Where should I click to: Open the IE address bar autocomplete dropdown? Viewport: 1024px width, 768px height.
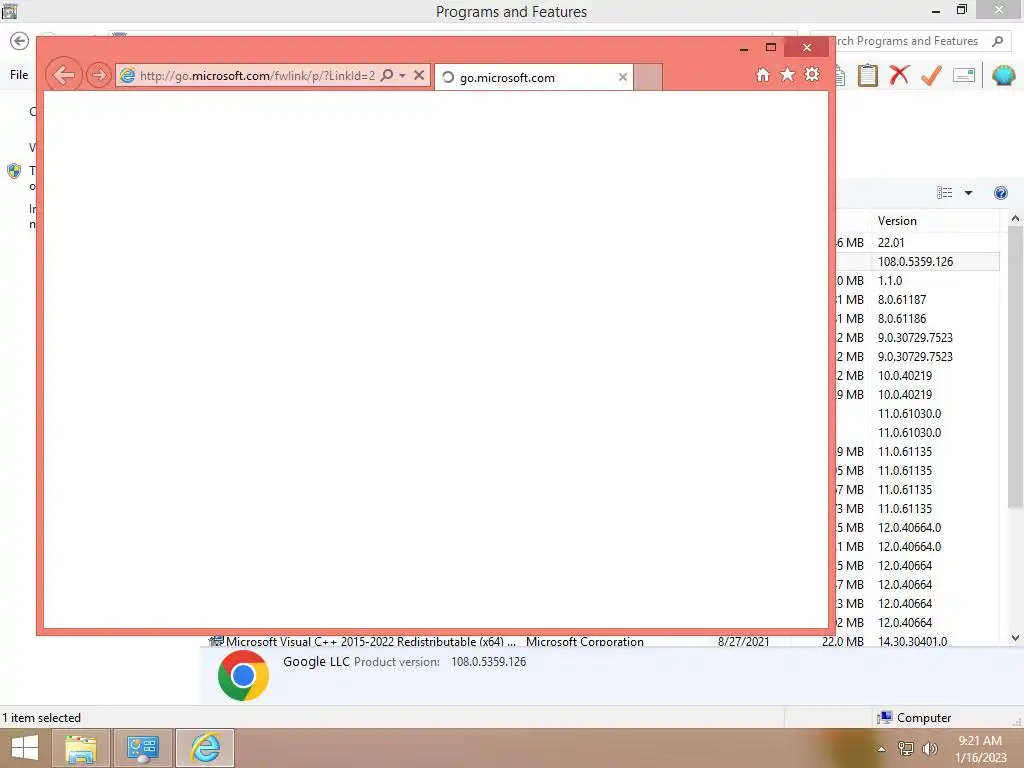402,76
